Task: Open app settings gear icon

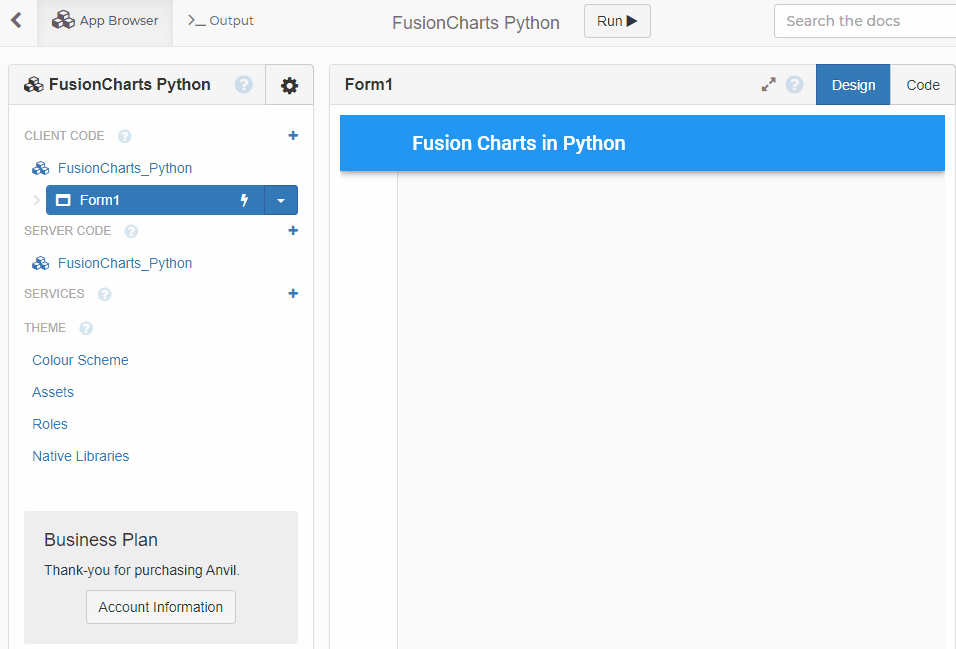Action: 289,85
